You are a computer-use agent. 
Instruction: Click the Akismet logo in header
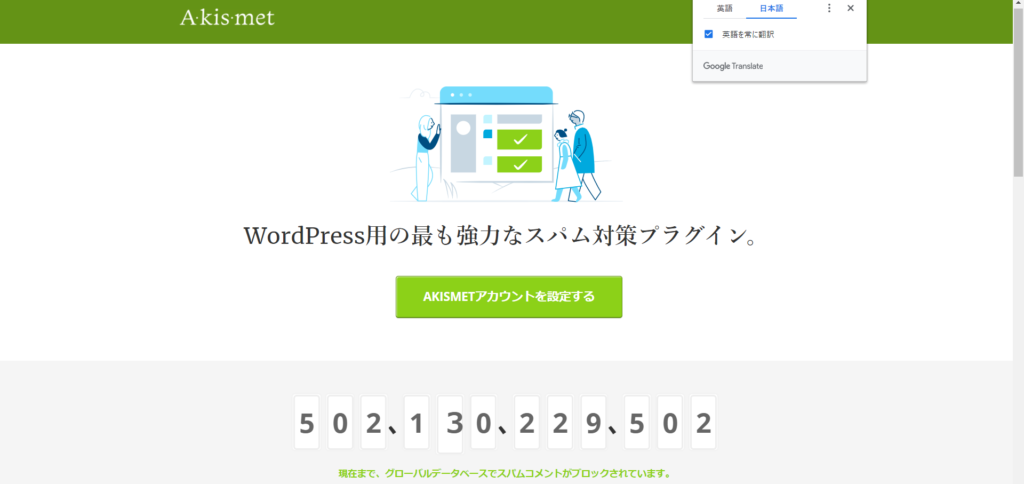pyautogui.click(x=227, y=16)
